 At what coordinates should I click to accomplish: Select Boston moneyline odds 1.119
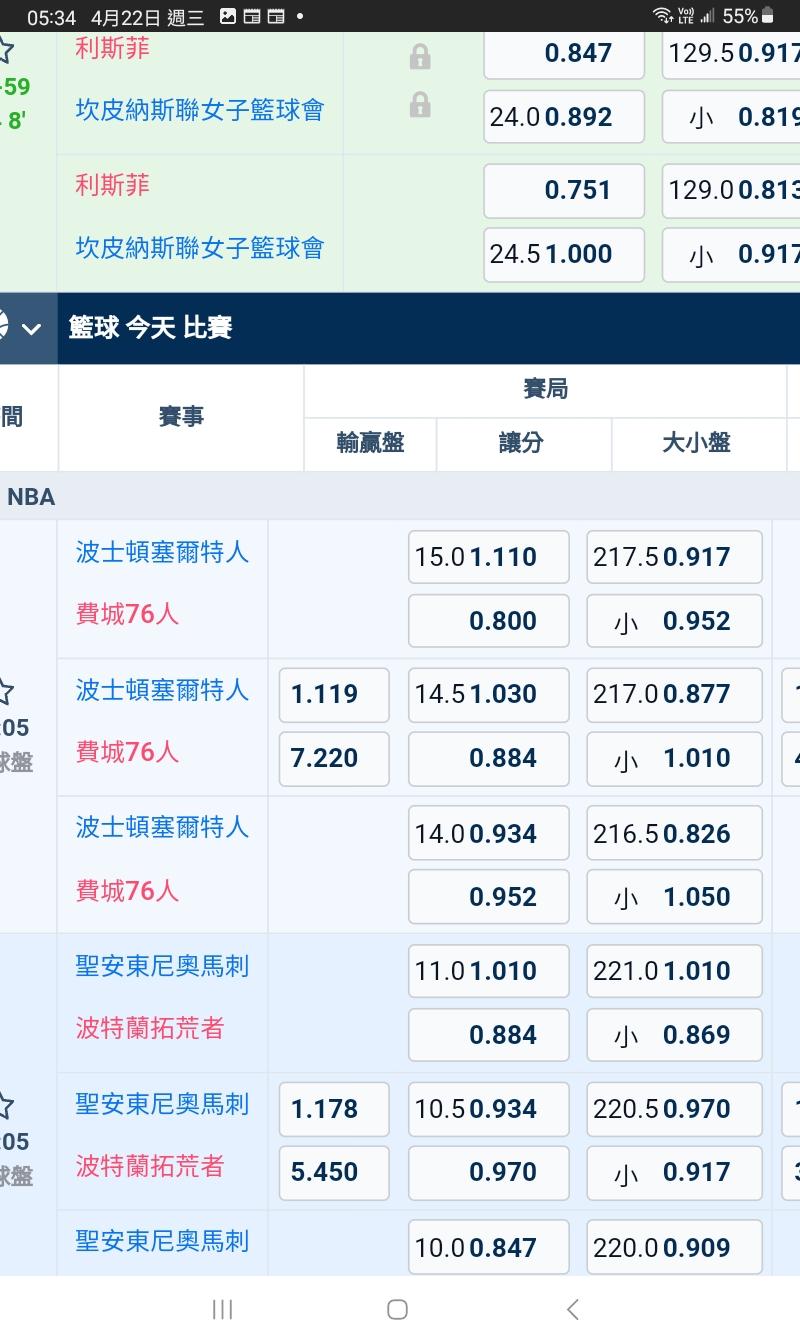[x=334, y=694]
